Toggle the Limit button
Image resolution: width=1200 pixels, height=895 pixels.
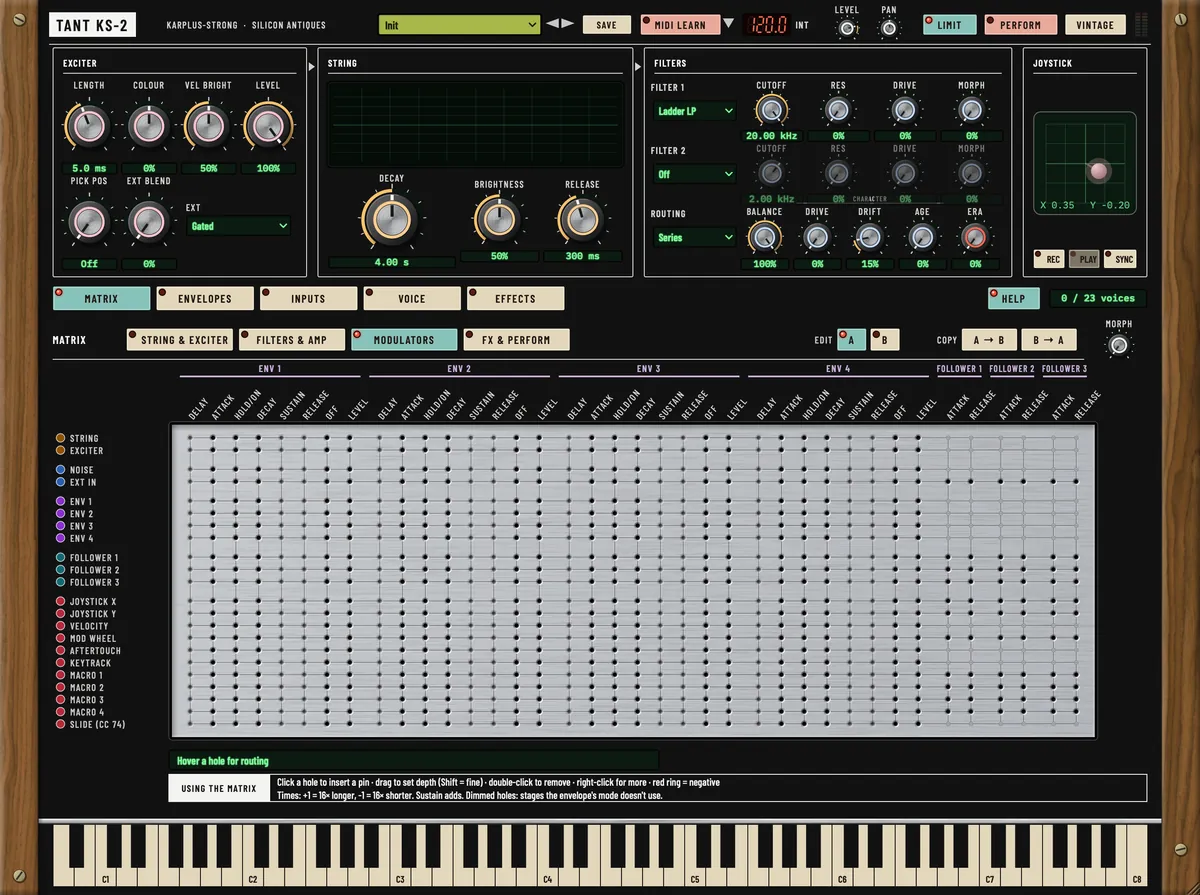click(949, 24)
